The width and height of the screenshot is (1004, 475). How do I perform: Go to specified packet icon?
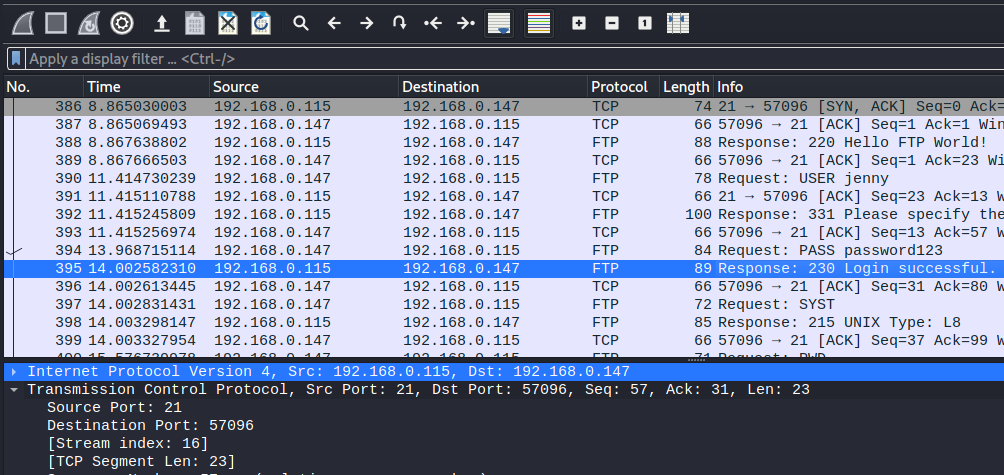click(x=400, y=24)
